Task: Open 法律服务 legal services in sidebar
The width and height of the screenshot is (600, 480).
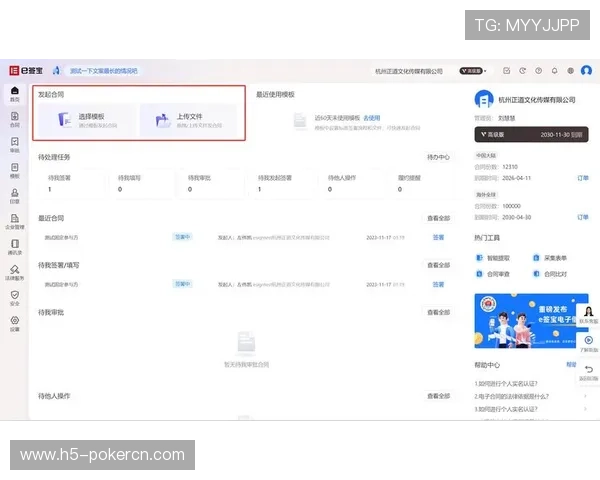Action: point(15,273)
